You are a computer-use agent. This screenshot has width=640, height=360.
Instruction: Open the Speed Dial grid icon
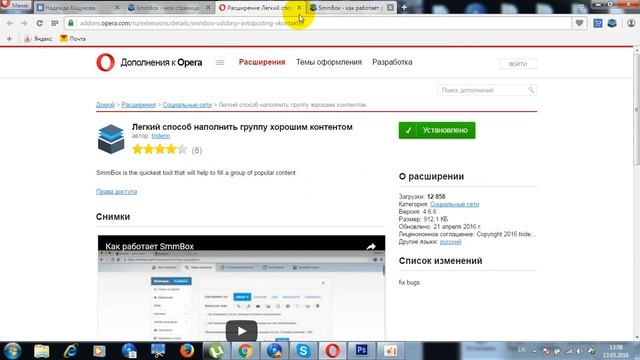pyautogui.click(x=55, y=23)
